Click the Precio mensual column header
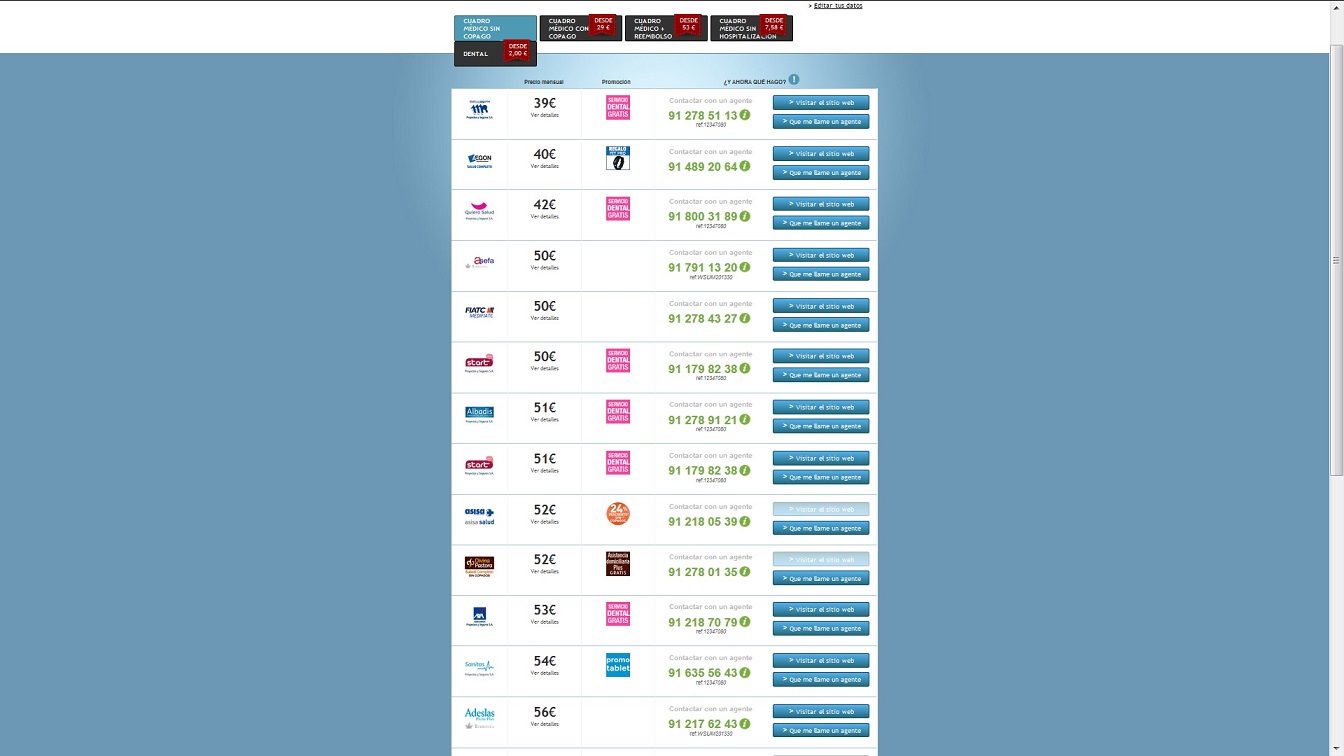The height and width of the screenshot is (756, 1344). (x=544, y=81)
